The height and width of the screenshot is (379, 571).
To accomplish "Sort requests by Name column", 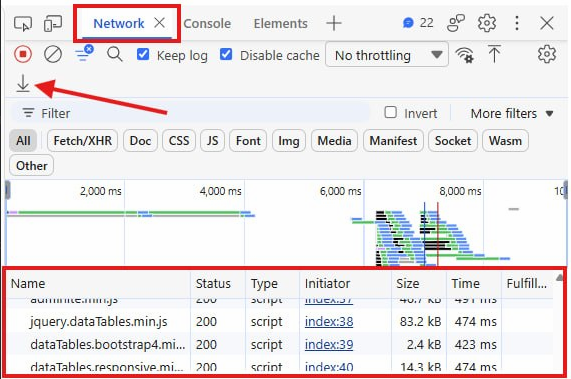I will pyautogui.click(x=98, y=284).
